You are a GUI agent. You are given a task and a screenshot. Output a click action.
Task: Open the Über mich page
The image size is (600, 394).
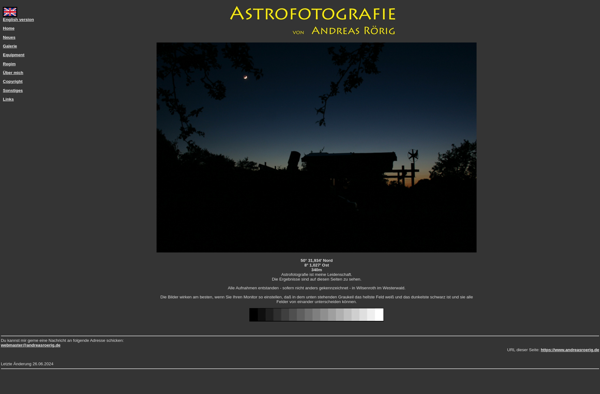coord(13,73)
